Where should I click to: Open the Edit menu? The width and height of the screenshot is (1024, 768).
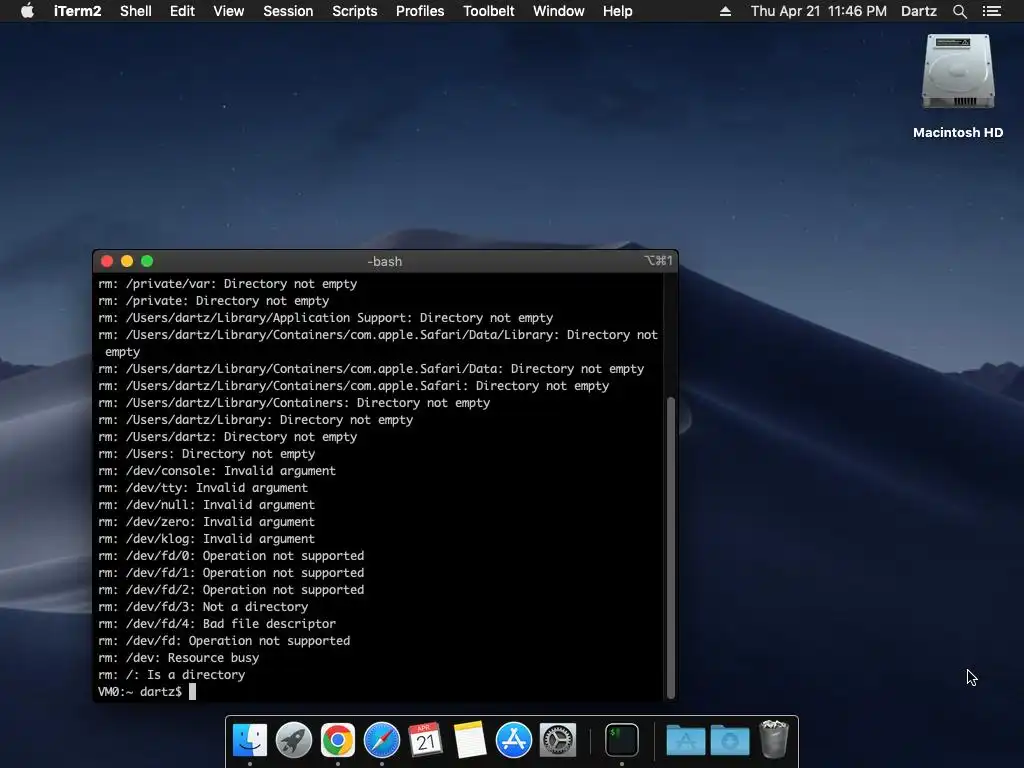pyautogui.click(x=182, y=11)
